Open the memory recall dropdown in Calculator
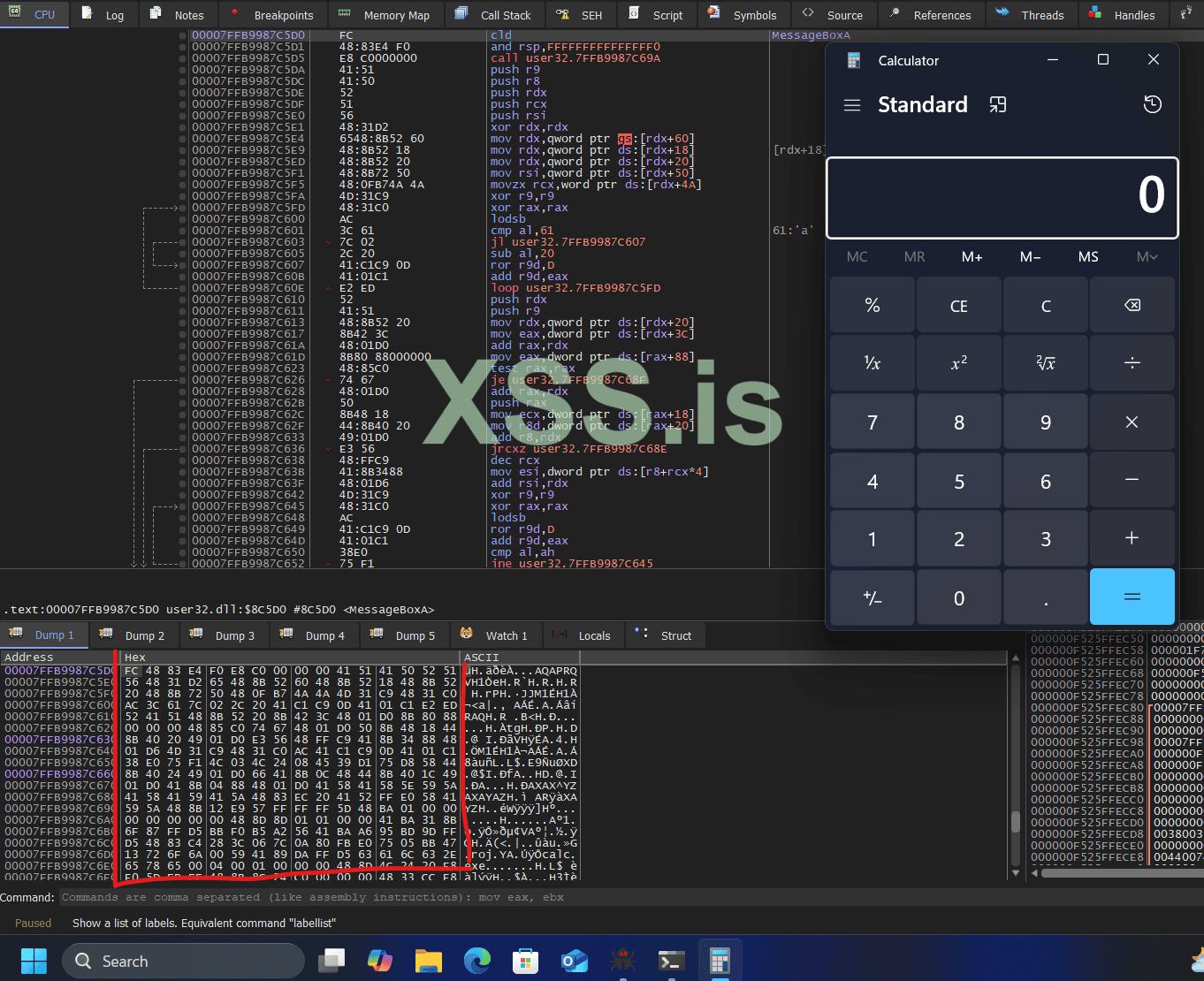 pyautogui.click(x=1146, y=256)
